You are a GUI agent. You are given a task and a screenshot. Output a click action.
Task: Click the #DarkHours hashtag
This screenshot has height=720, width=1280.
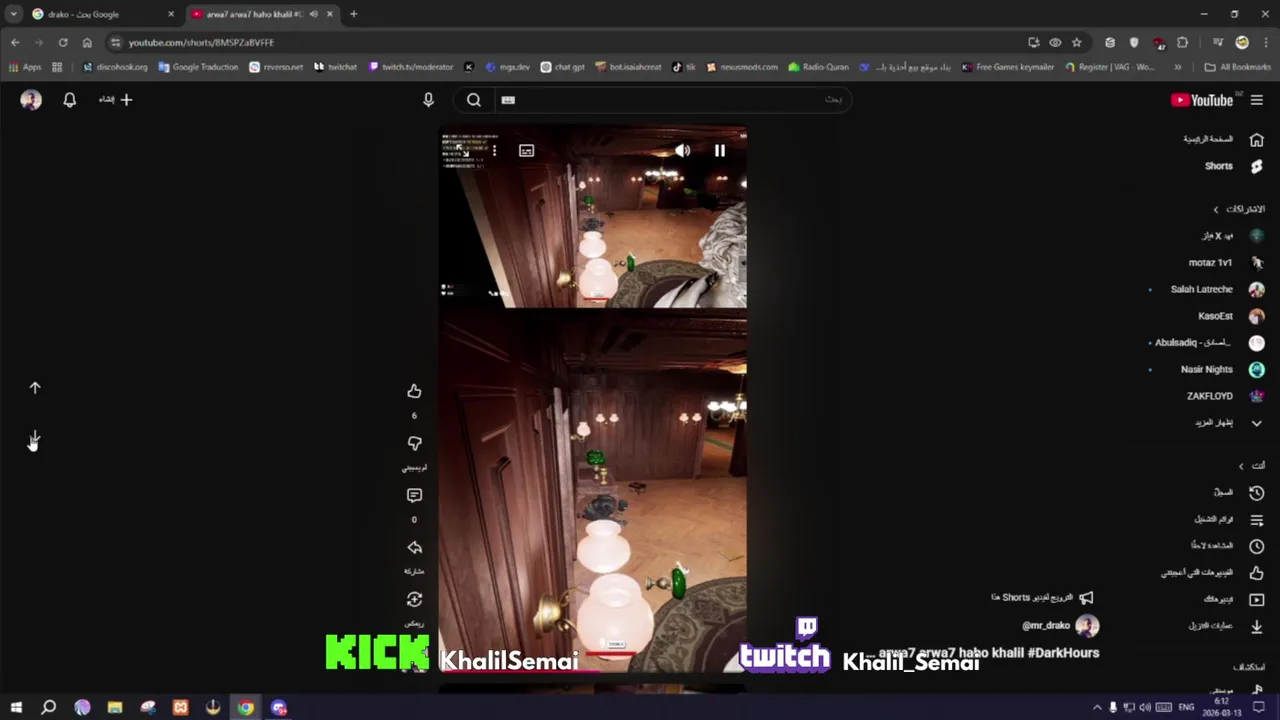click(x=1063, y=653)
